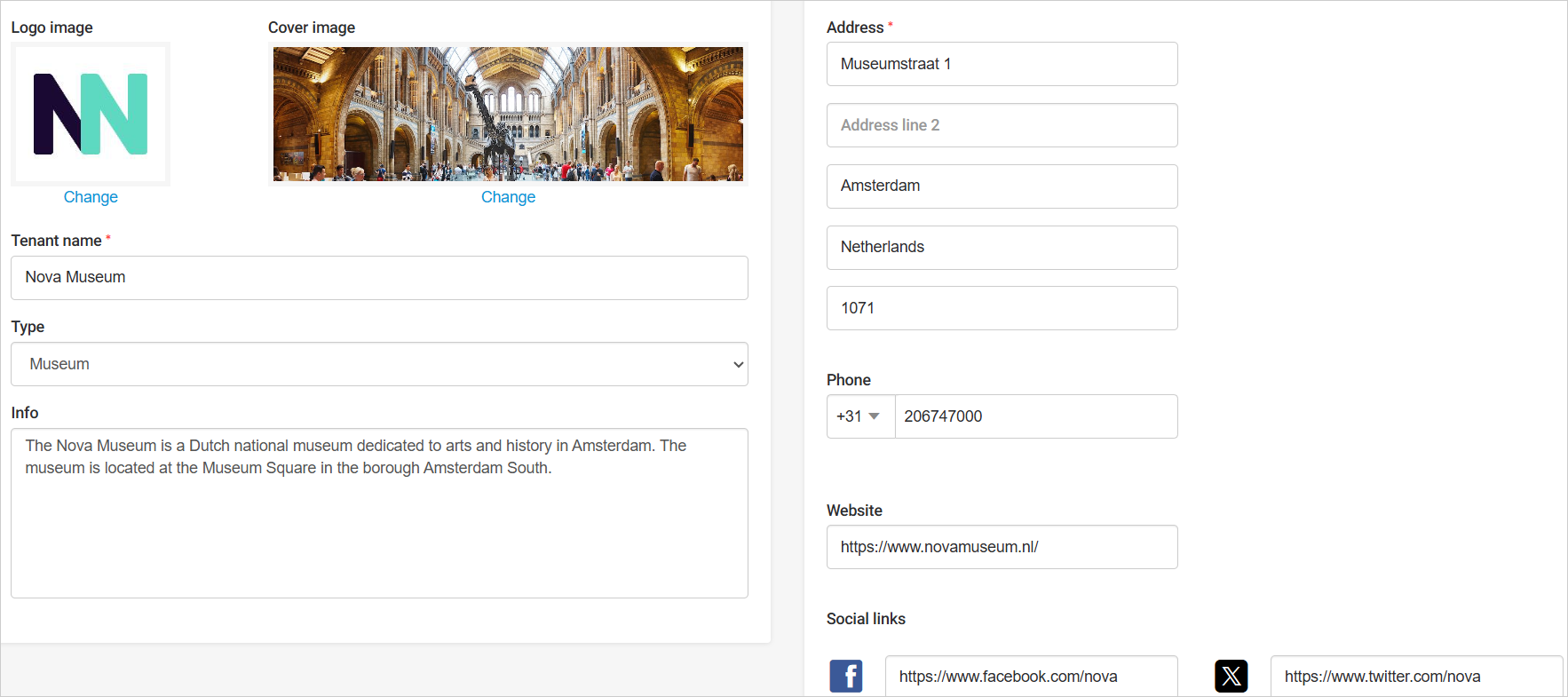This screenshot has height=697, width=1568.
Task: Click the museum hall cover image
Action: (x=508, y=114)
